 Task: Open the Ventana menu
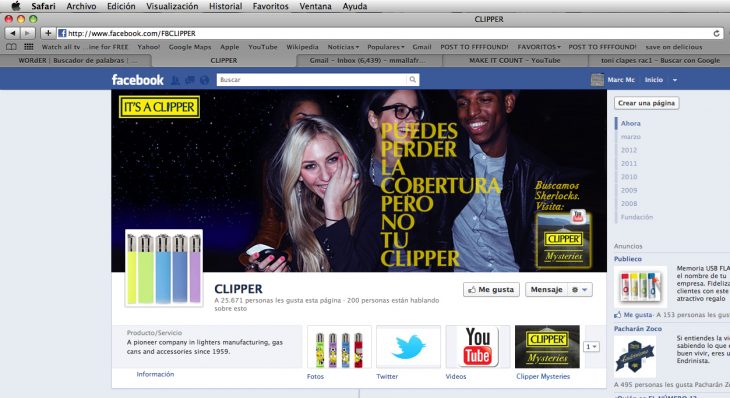[315, 6]
